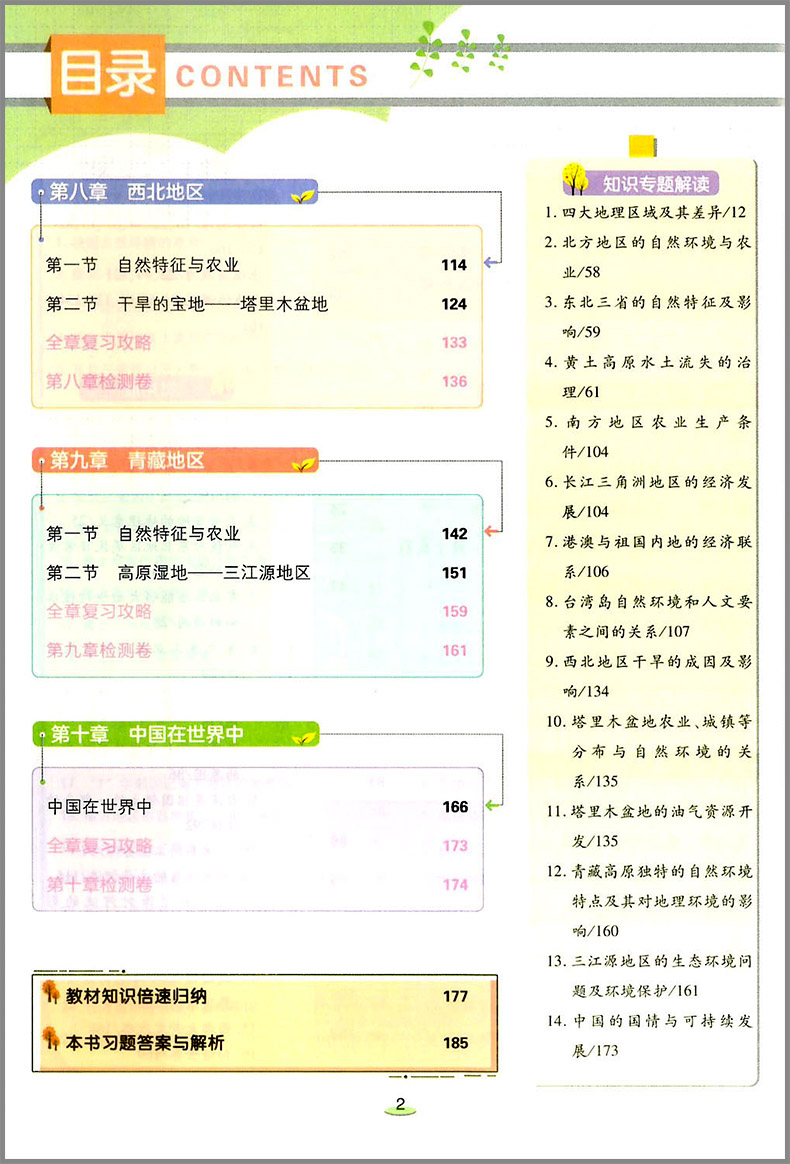Click the purple arrow beside the 第八章 box

(491, 263)
